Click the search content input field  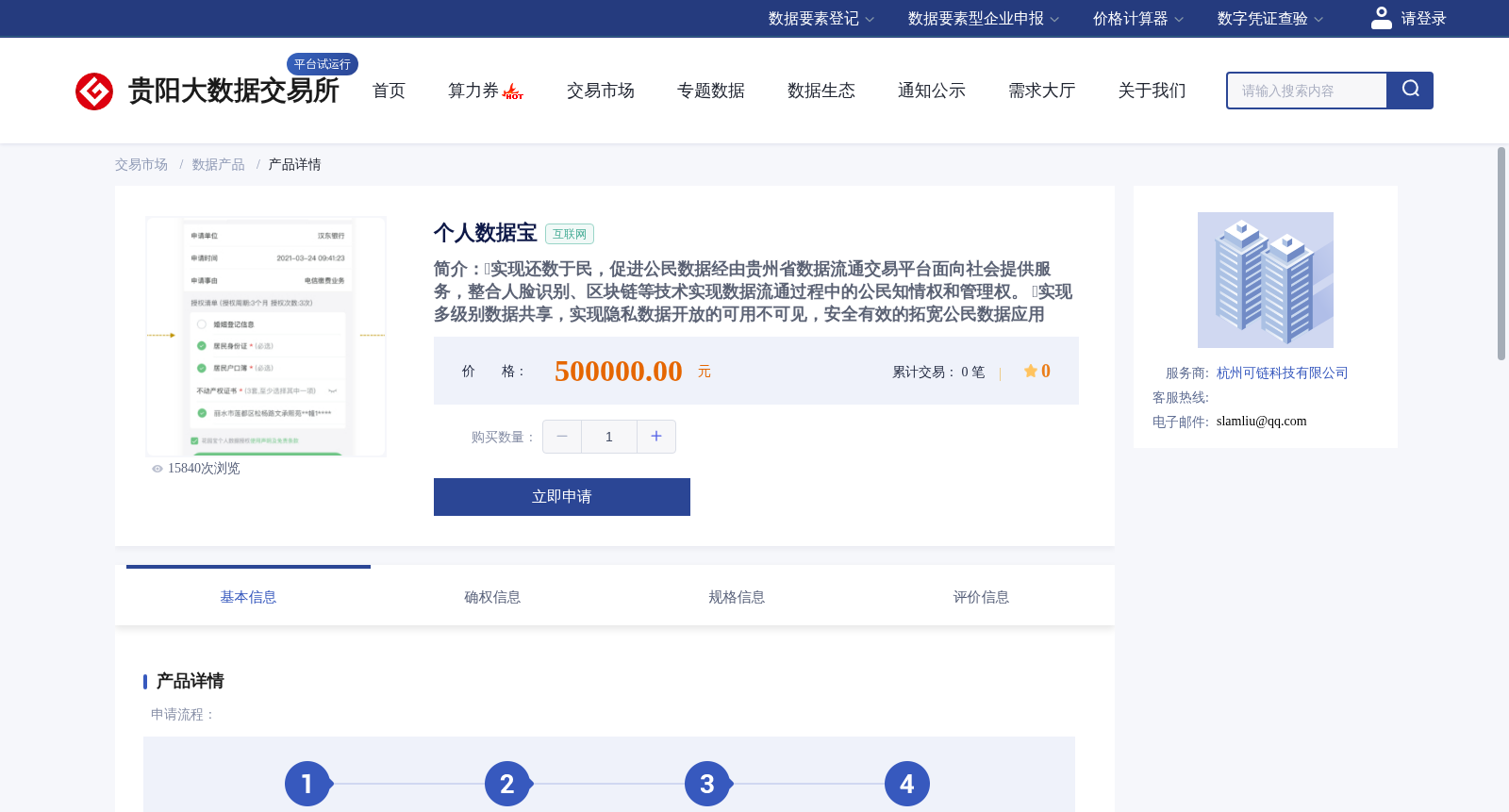[1307, 91]
